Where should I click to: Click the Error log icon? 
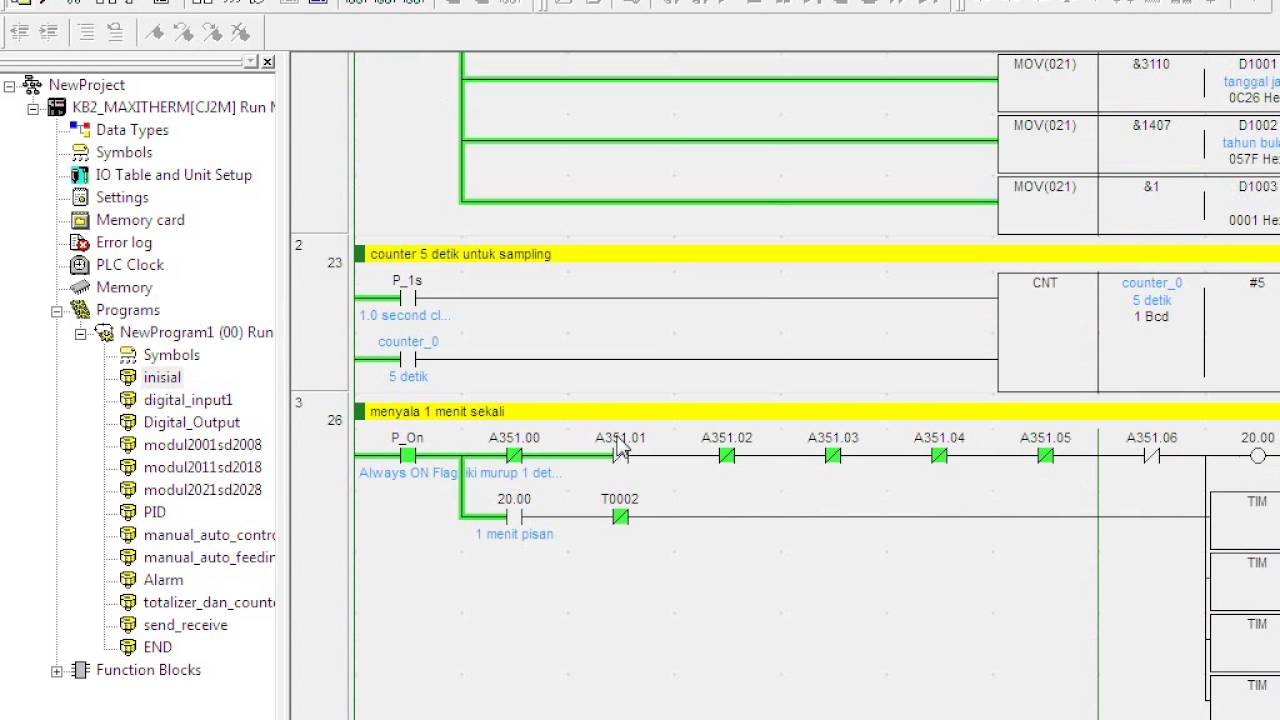coord(80,242)
